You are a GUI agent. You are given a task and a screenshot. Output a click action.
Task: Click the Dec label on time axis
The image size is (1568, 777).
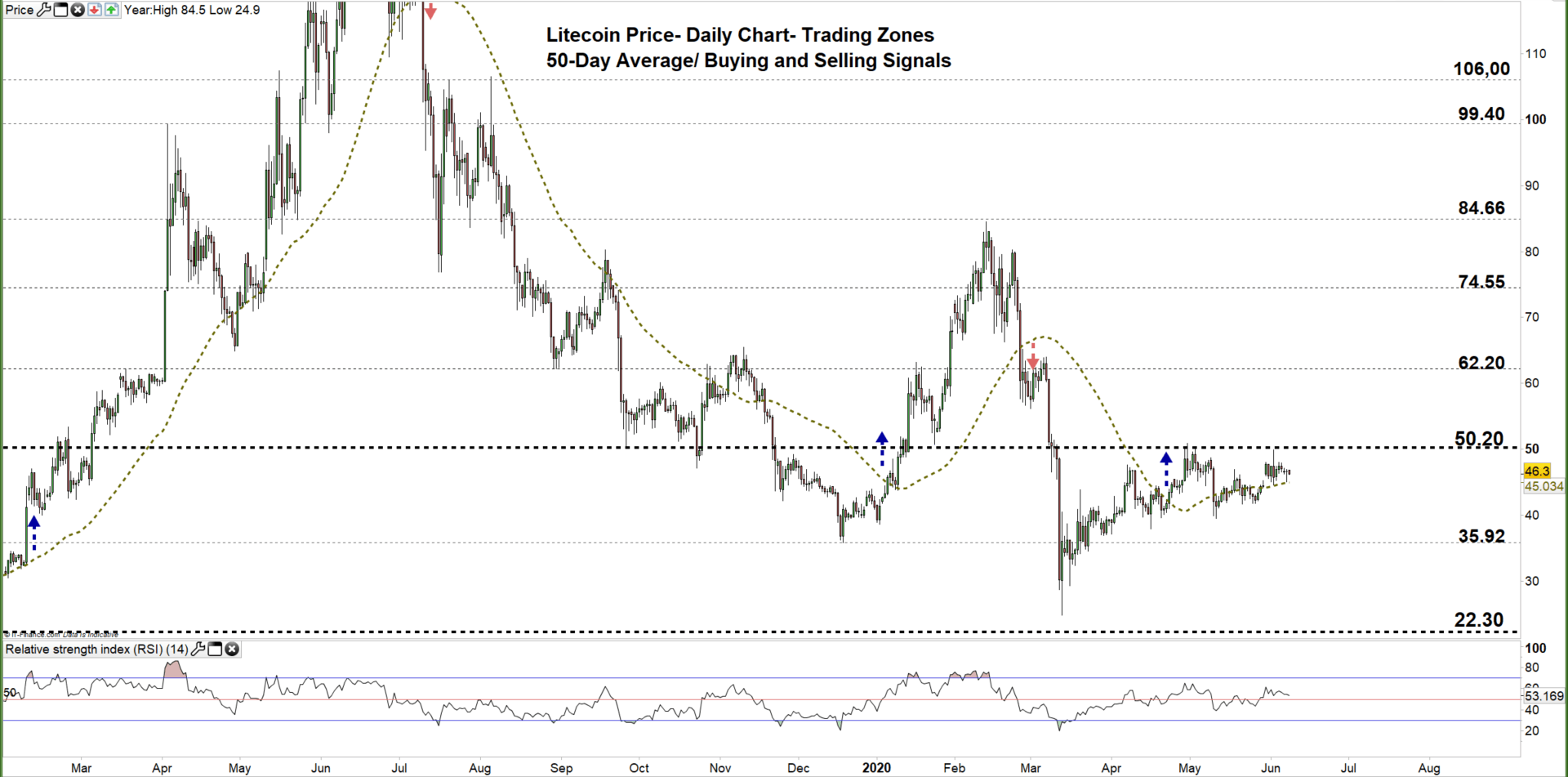point(799,768)
